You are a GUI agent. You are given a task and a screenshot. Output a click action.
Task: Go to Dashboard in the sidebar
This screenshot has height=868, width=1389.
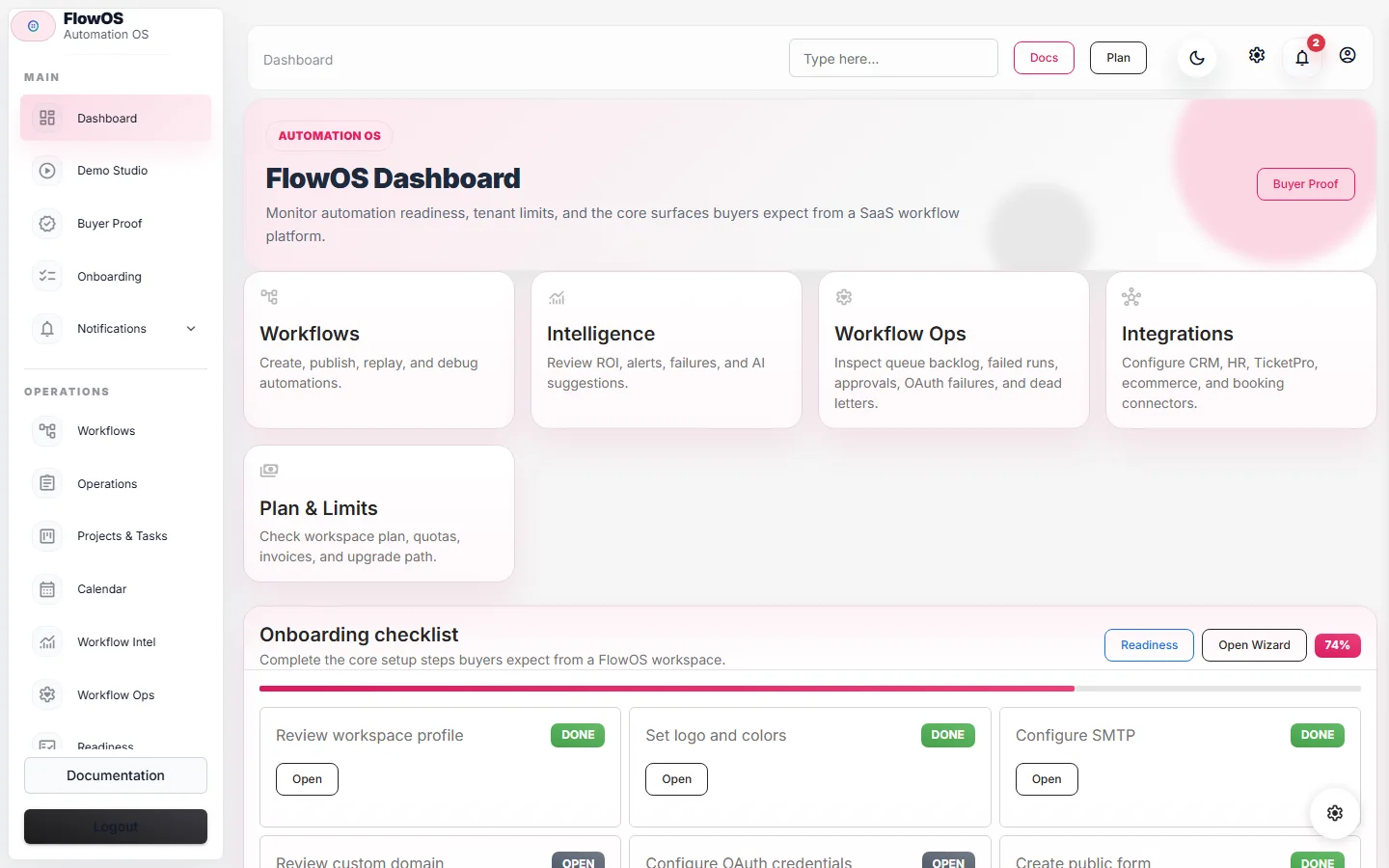click(x=116, y=118)
